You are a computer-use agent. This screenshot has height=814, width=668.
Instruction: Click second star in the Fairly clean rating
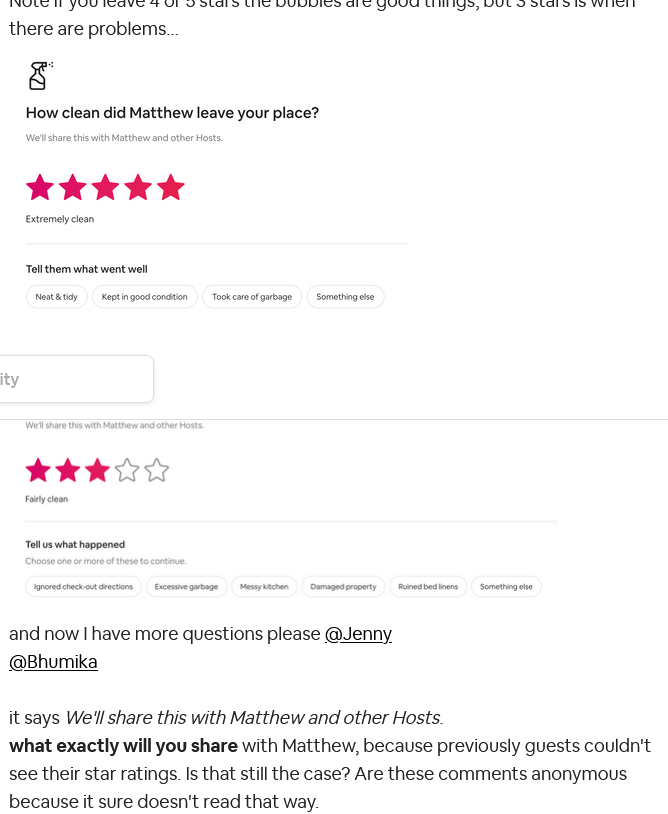coord(68,470)
